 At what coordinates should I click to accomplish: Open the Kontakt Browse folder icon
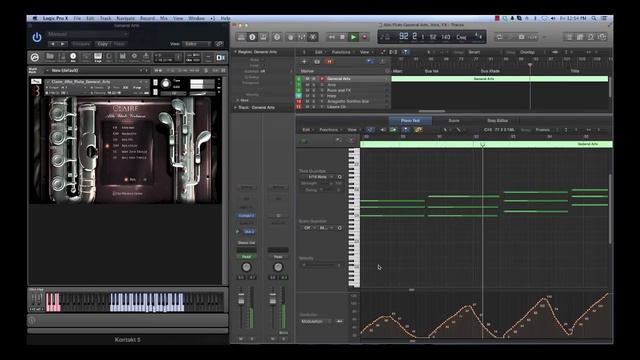[50, 57]
